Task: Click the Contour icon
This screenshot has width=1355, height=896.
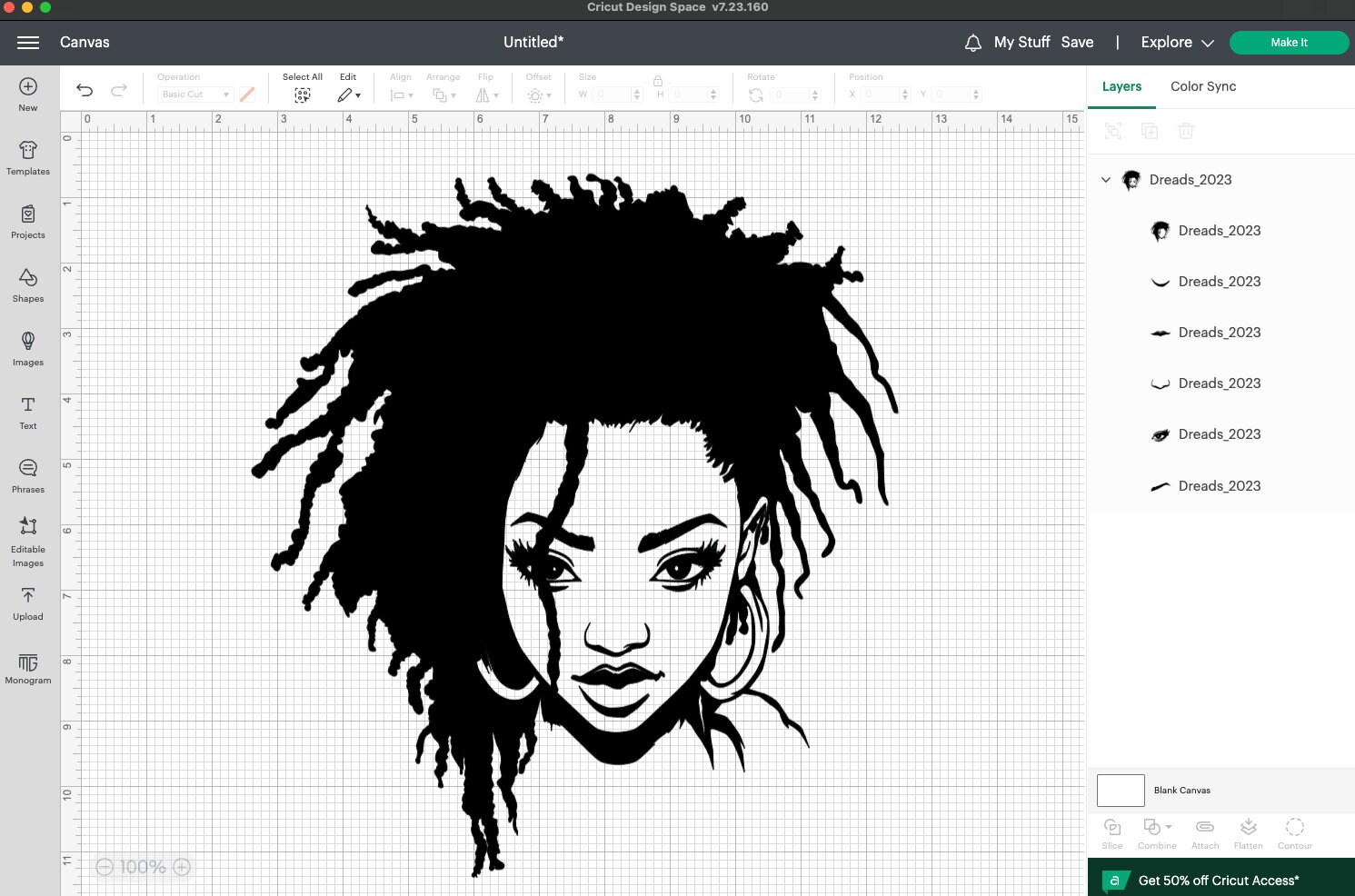Action: tap(1294, 831)
